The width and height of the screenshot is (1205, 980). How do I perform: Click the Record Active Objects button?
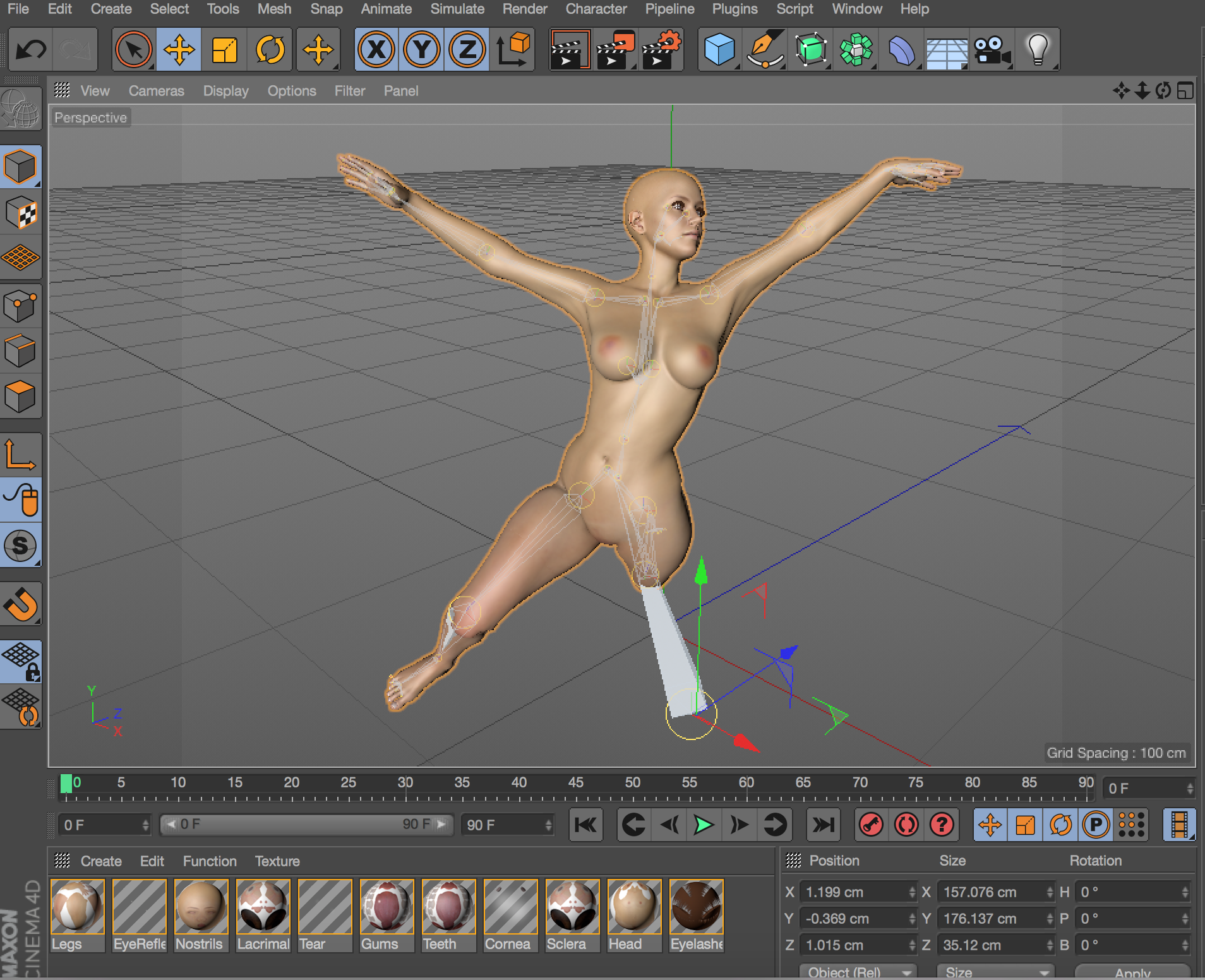[871, 825]
